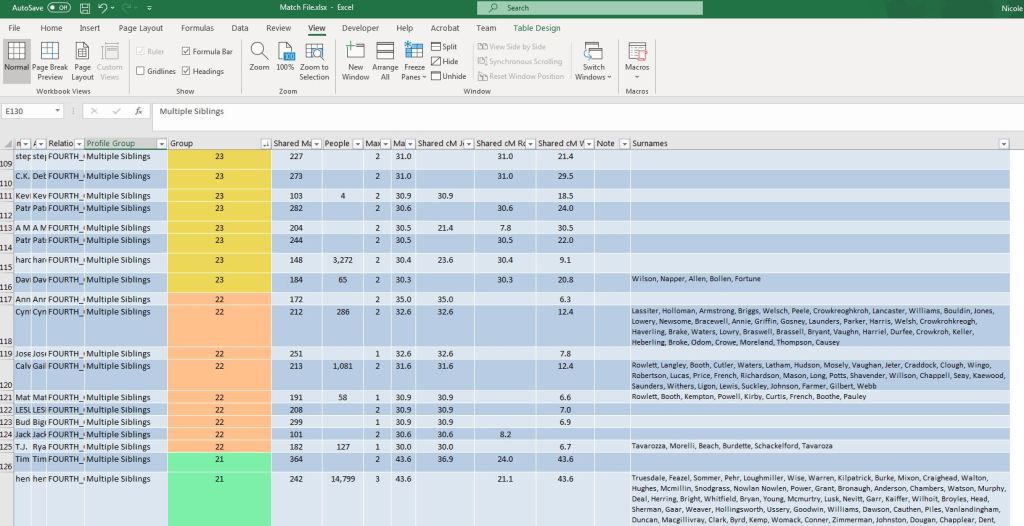Open the Name Box dropdown arrow

click(x=57, y=111)
